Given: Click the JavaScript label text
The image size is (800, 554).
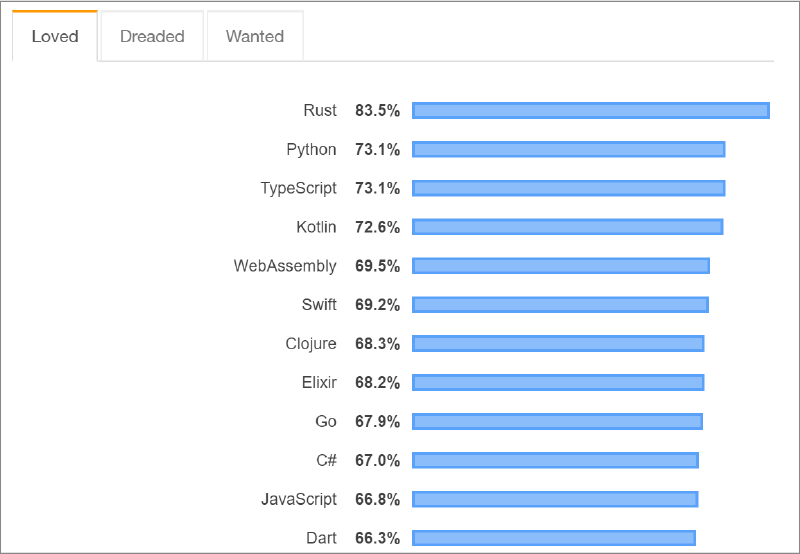Looking at the screenshot, I should click(x=299, y=499).
